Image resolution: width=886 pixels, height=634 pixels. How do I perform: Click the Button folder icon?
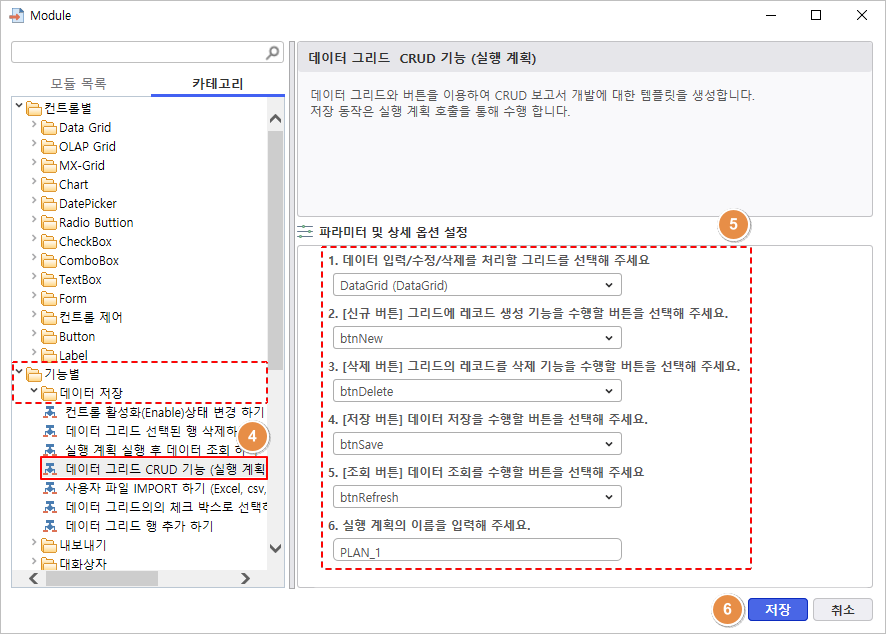click(x=49, y=337)
